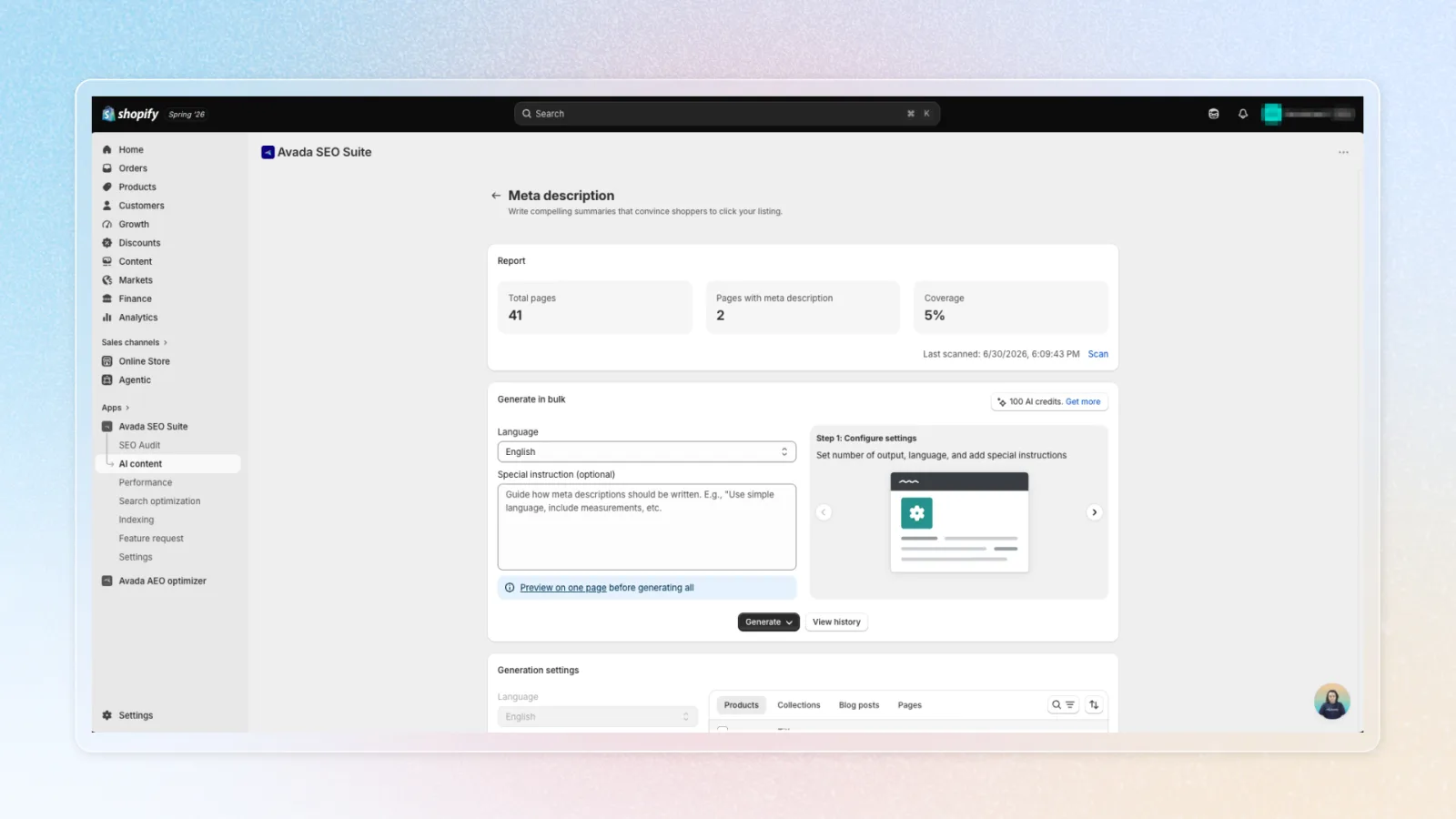Switch to the Products tab
This screenshot has width=1456, height=819.
coord(741,705)
